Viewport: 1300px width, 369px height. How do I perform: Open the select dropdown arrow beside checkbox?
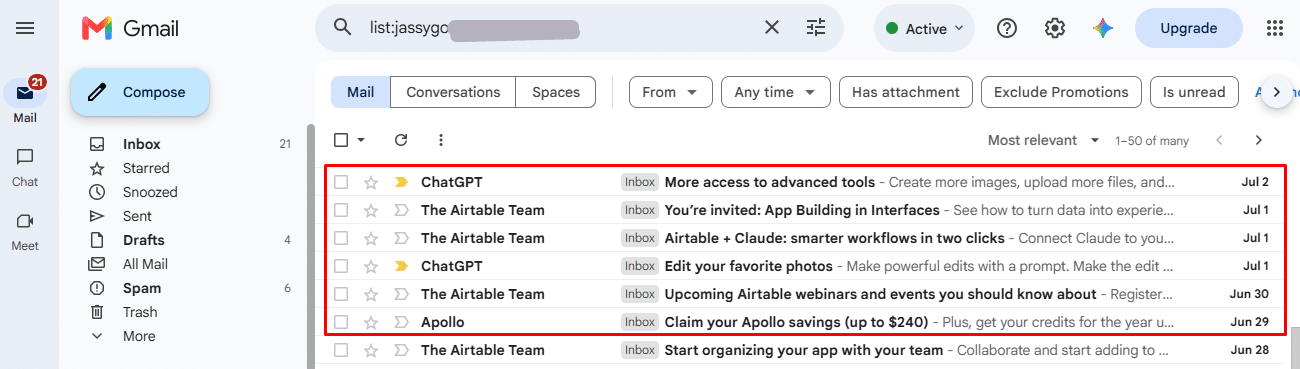[361, 140]
